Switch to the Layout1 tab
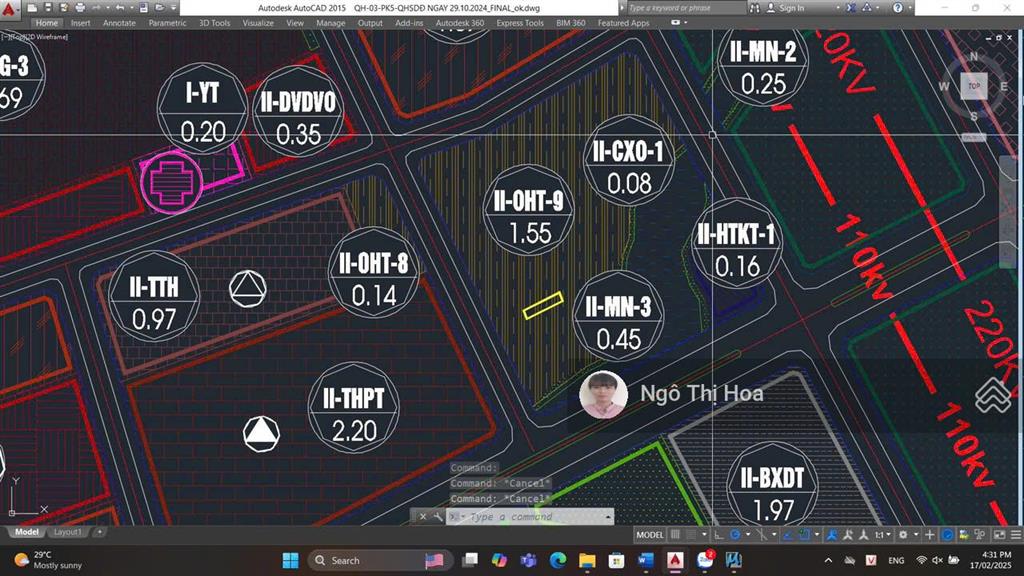 (68, 532)
